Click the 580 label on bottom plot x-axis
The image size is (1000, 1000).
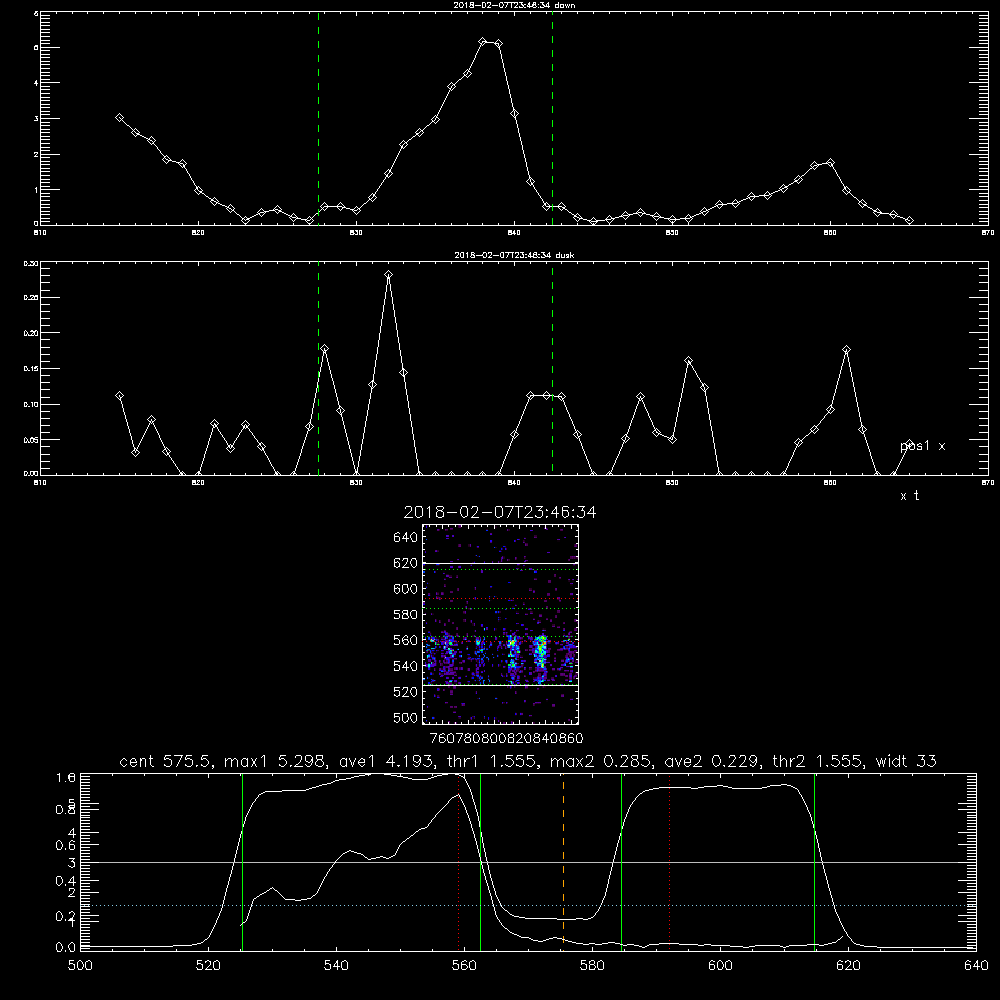click(592, 966)
